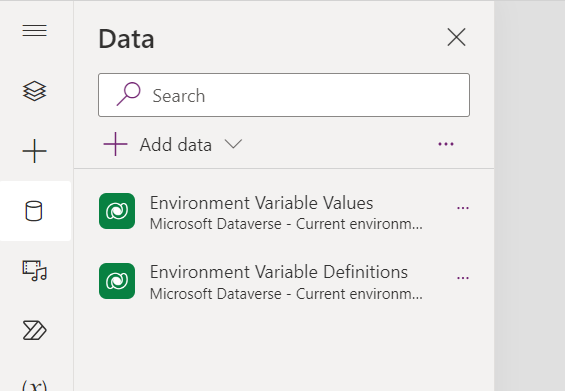Screen dimensions: 565x391
Task: Expand the Add data dropdown chevron
Action: pos(233,144)
